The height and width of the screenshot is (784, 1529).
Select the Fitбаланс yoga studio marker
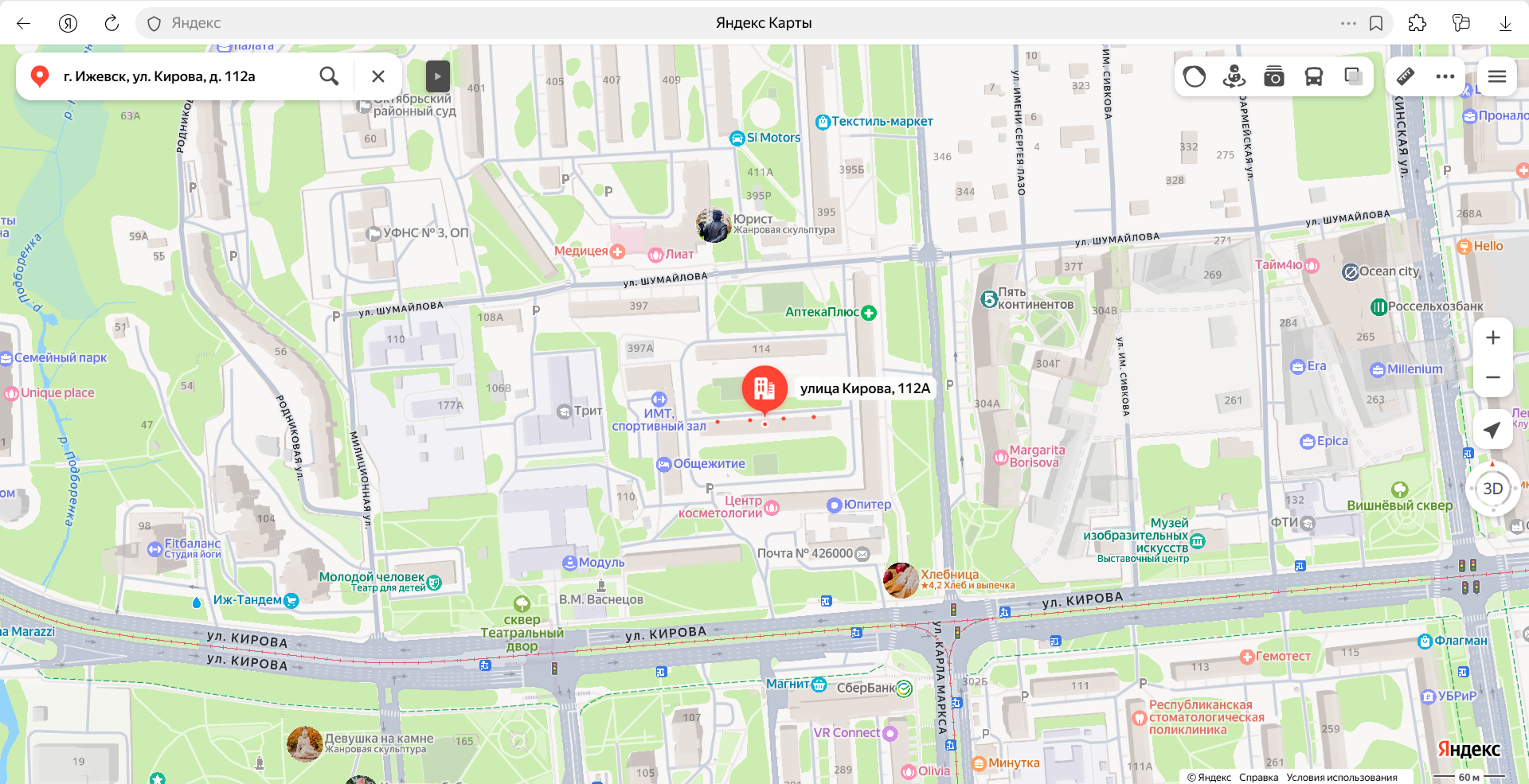(x=154, y=549)
